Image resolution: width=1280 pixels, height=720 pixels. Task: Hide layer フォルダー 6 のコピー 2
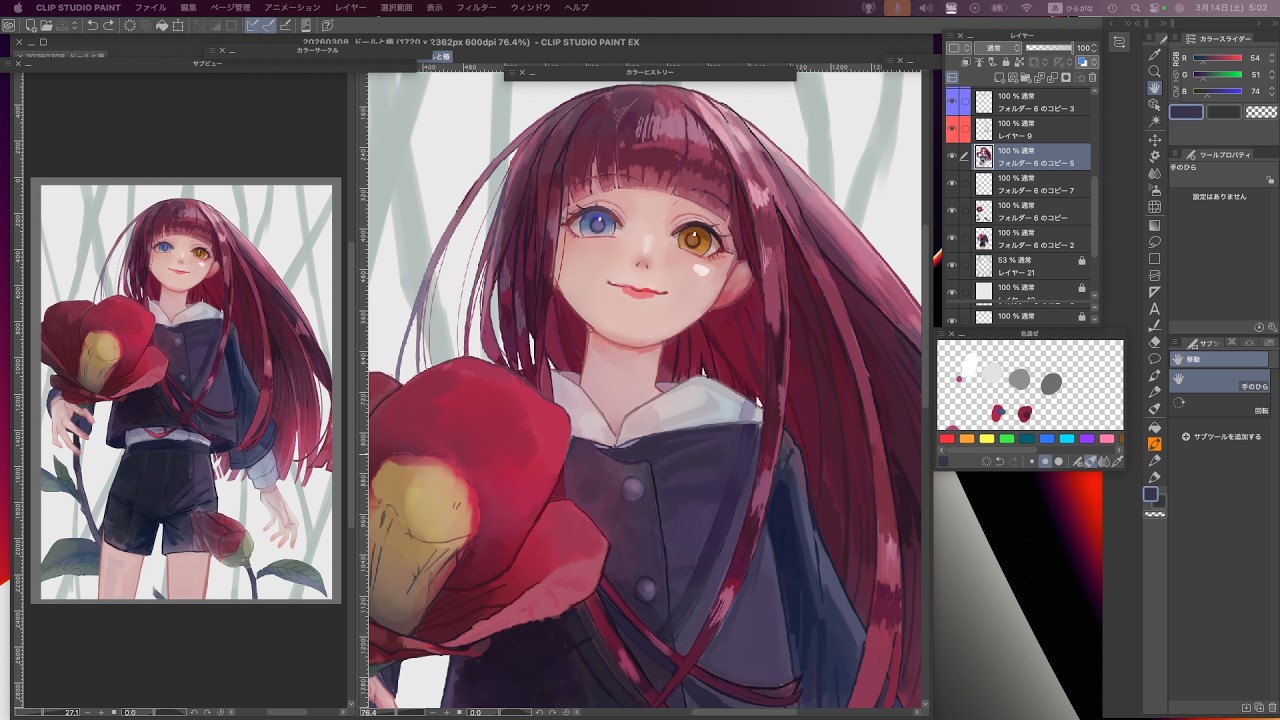[x=952, y=238]
